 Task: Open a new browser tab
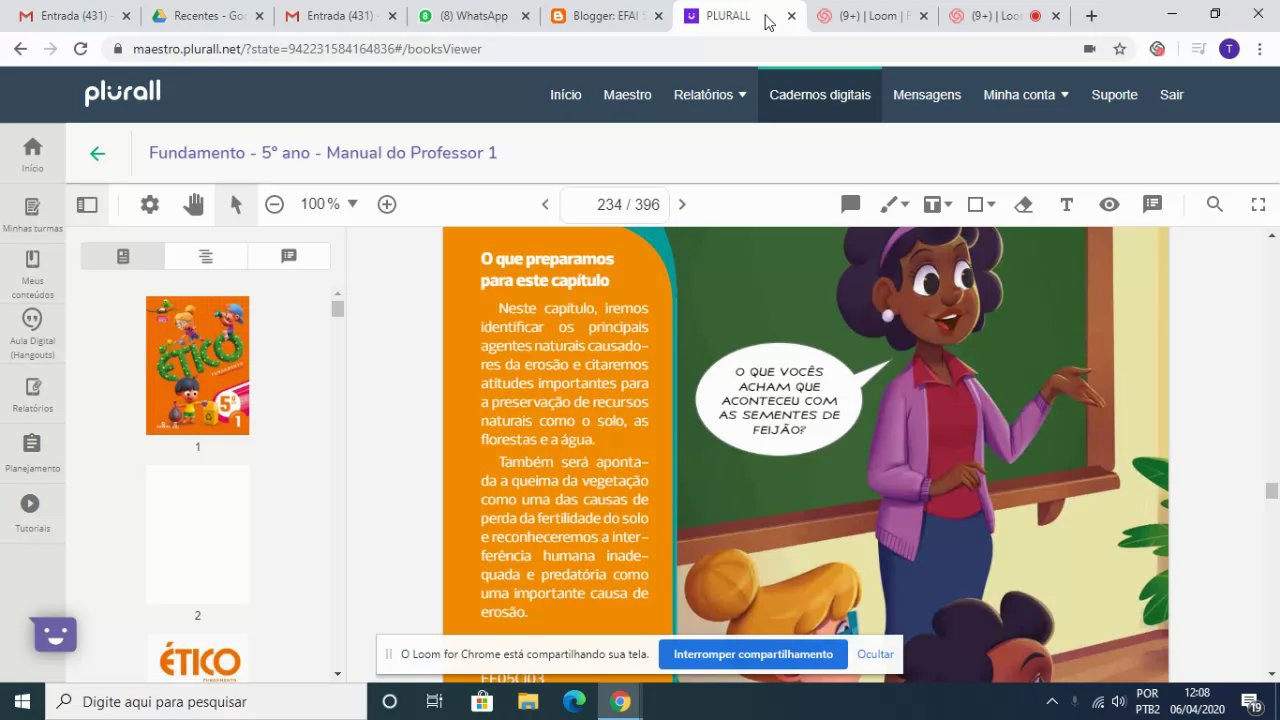(1091, 16)
